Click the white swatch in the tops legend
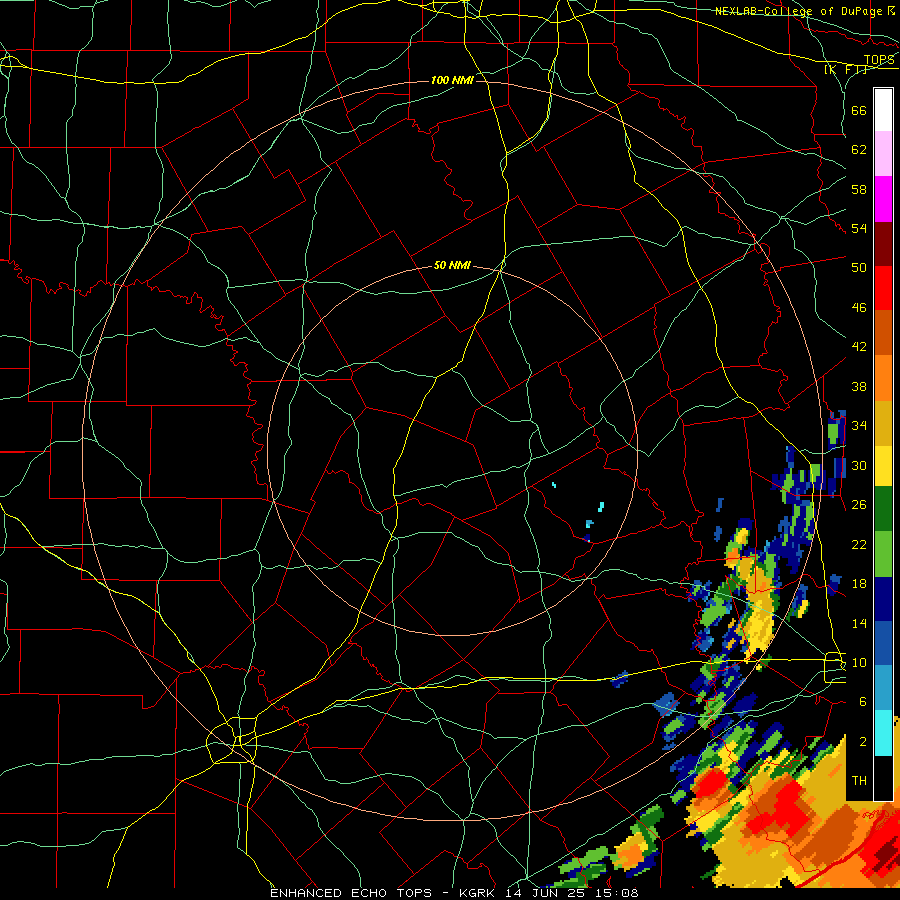This screenshot has width=900, height=900. pyautogui.click(x=883, y=110)
